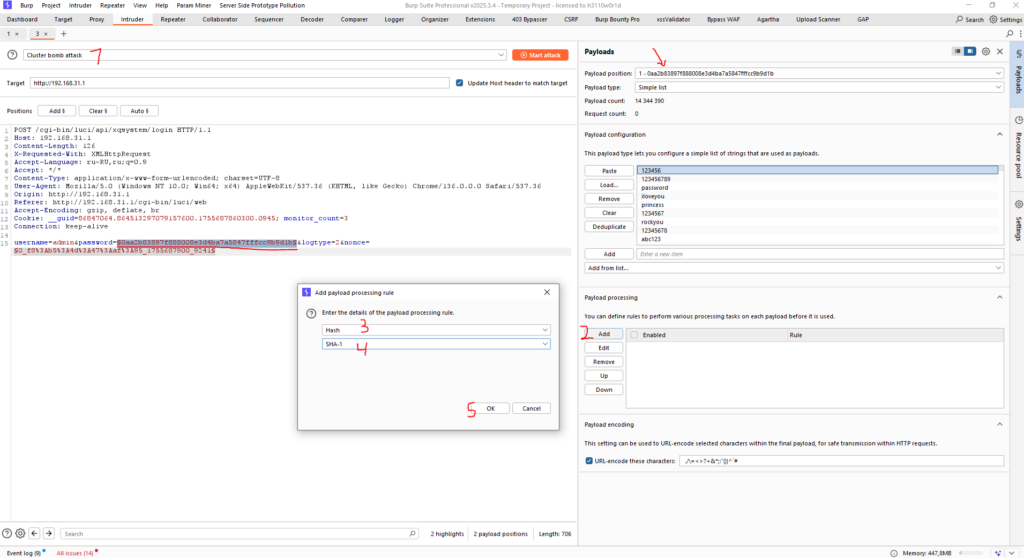Close the Payloads side panel

point(1000,52)
